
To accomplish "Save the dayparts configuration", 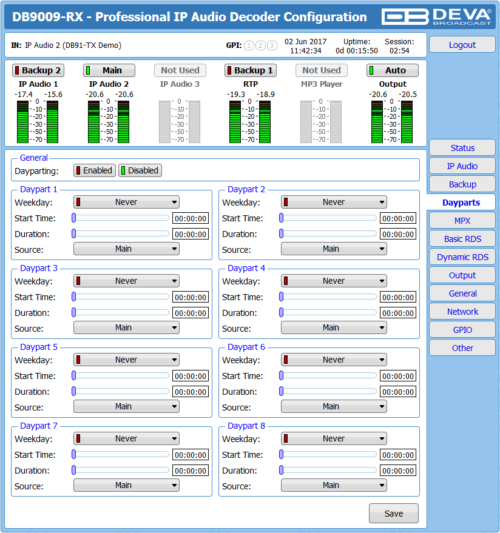I will [x=394, y=514].
